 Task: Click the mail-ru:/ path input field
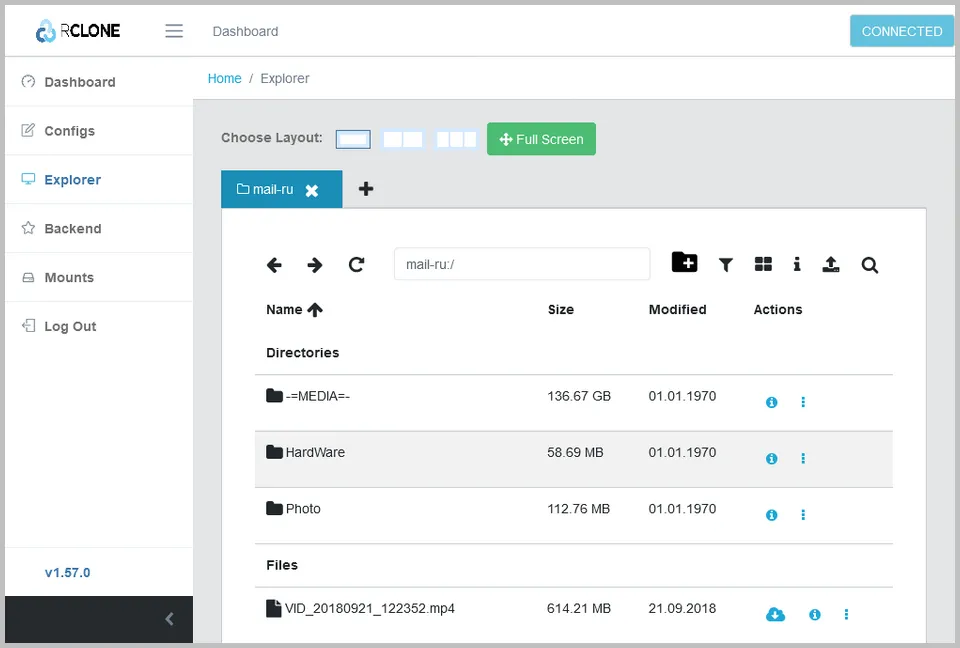(521, 264)
